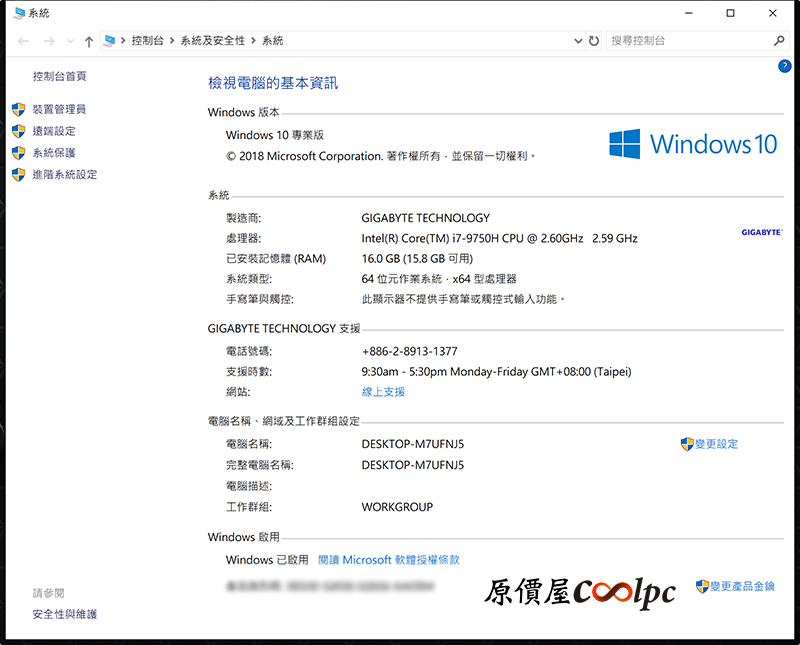Open help with the blue question mark
The height and width of the screenshot is (645, 800).
[x=785, y=66]
